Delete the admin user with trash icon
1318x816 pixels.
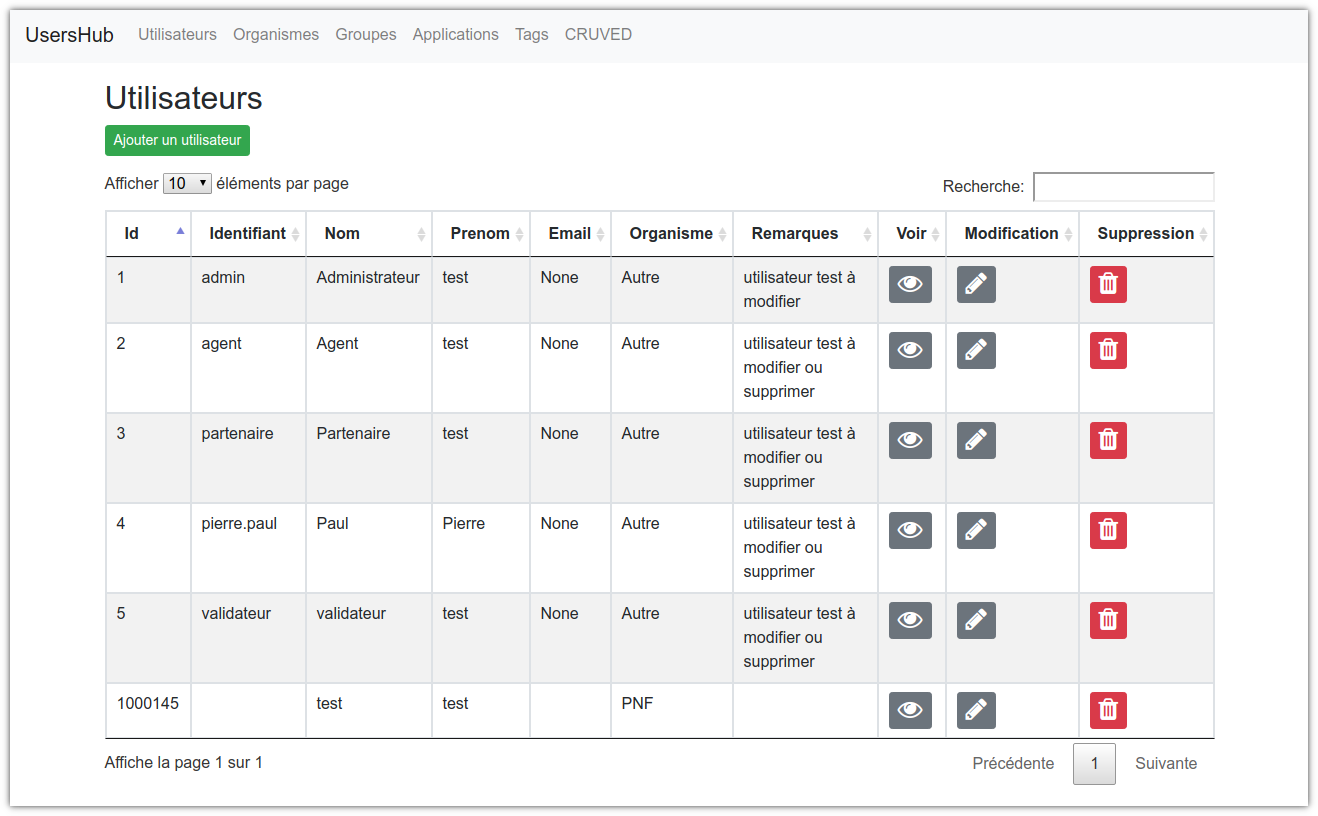pyautogui.click(x=1108, y=285)
